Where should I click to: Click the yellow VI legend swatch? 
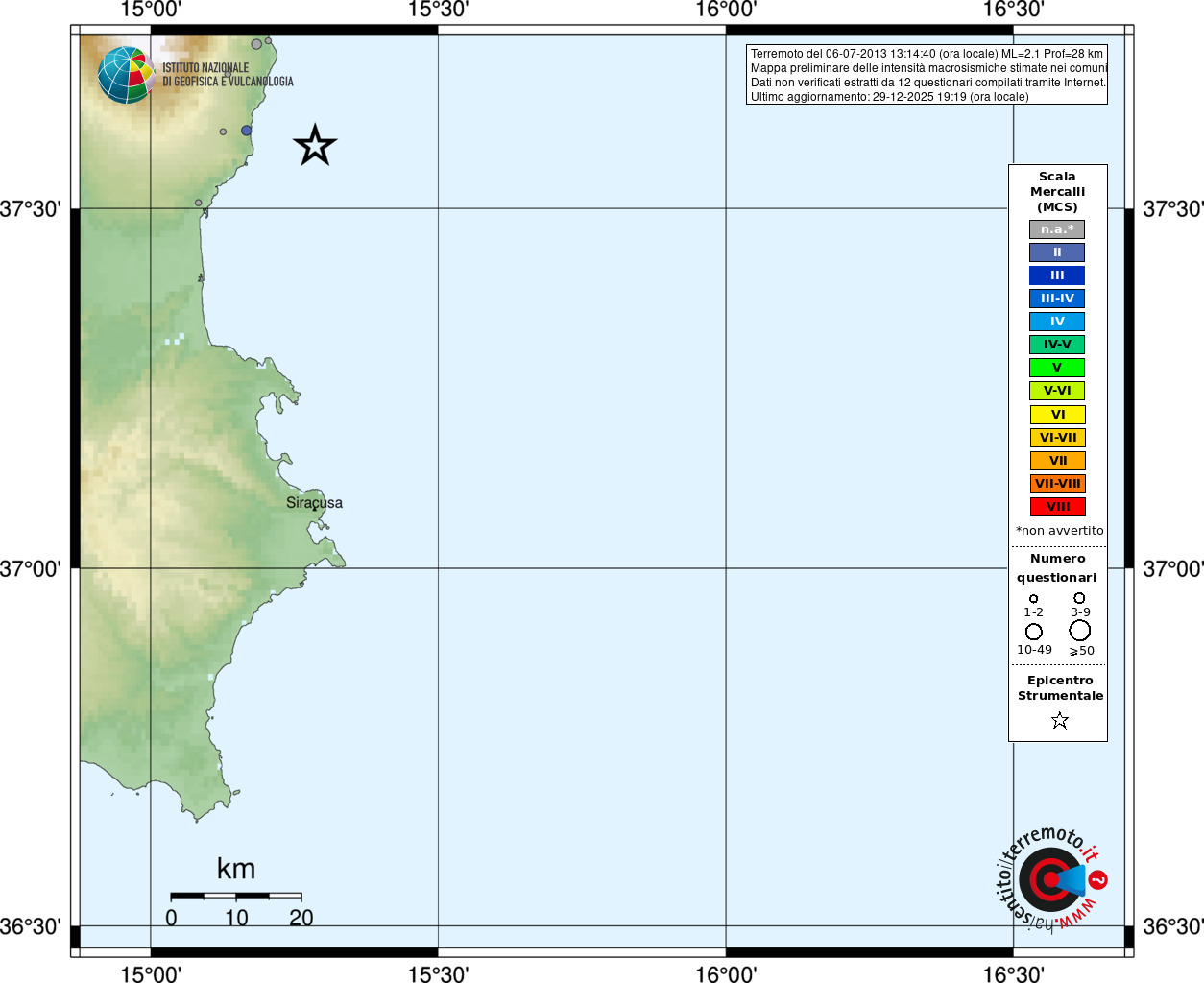[1057, 415]
